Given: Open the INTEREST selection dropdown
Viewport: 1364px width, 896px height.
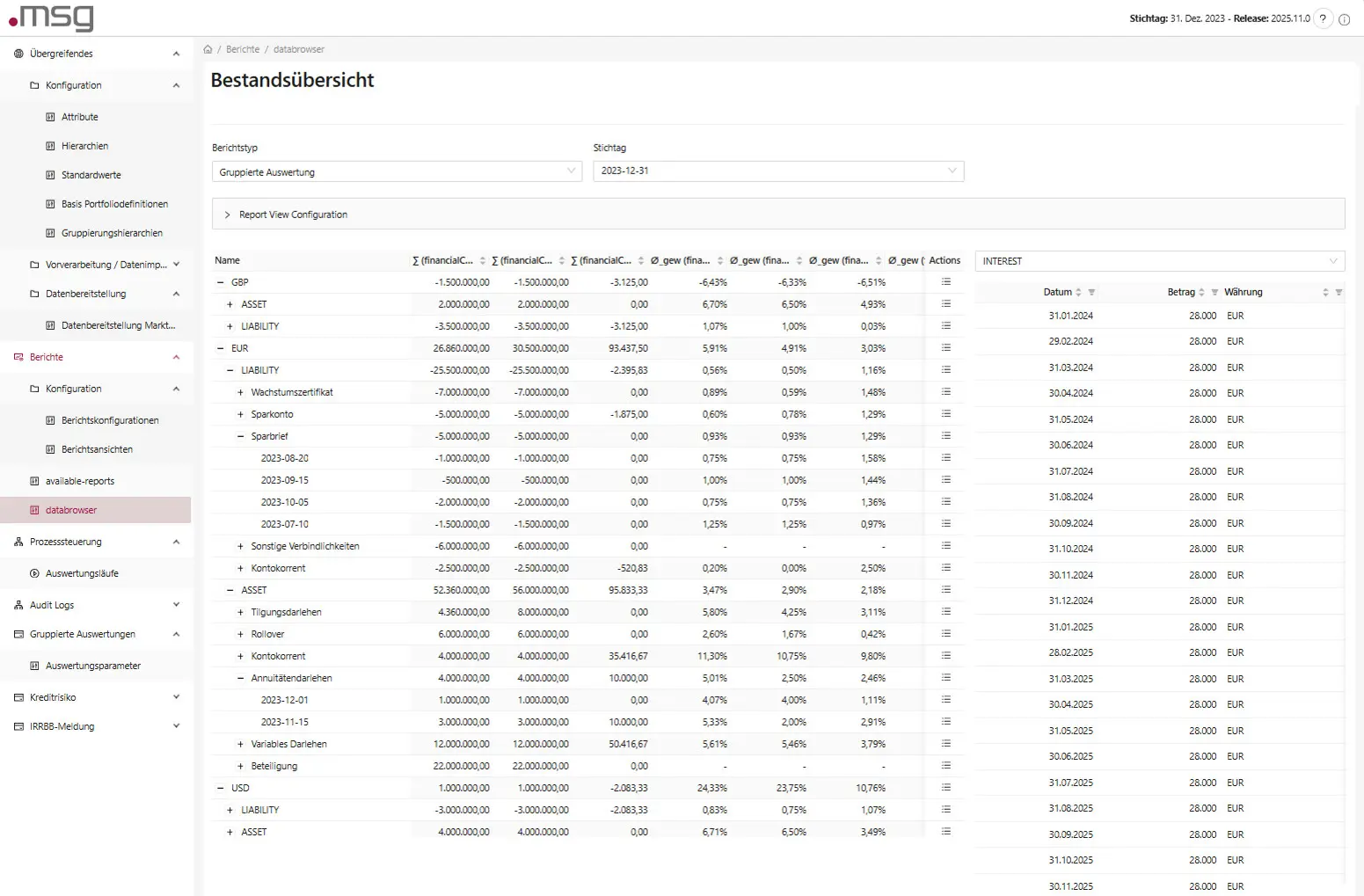Looking at the screenshot, I should tap(1332, 260).
